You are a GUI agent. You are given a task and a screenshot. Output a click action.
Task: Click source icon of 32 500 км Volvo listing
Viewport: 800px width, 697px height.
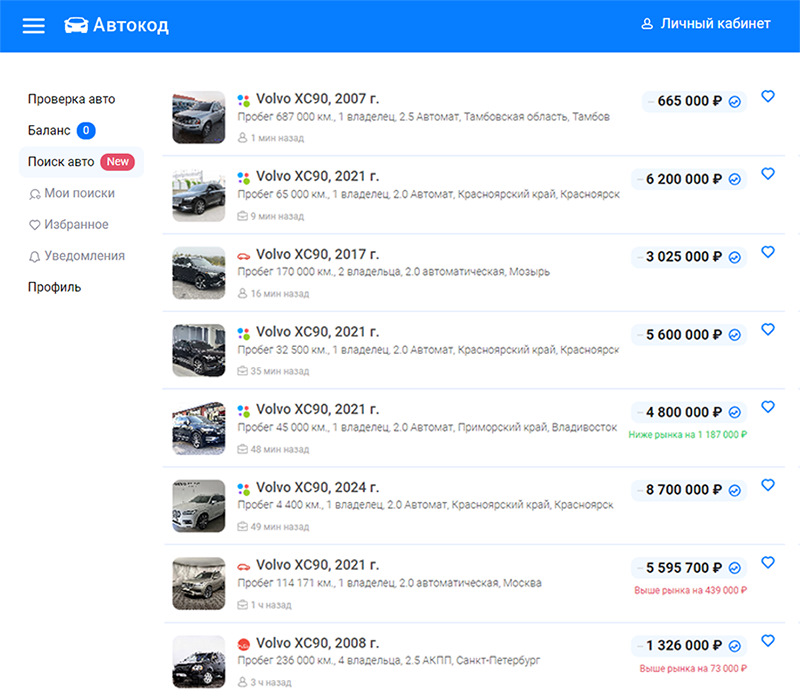(244, 333)
